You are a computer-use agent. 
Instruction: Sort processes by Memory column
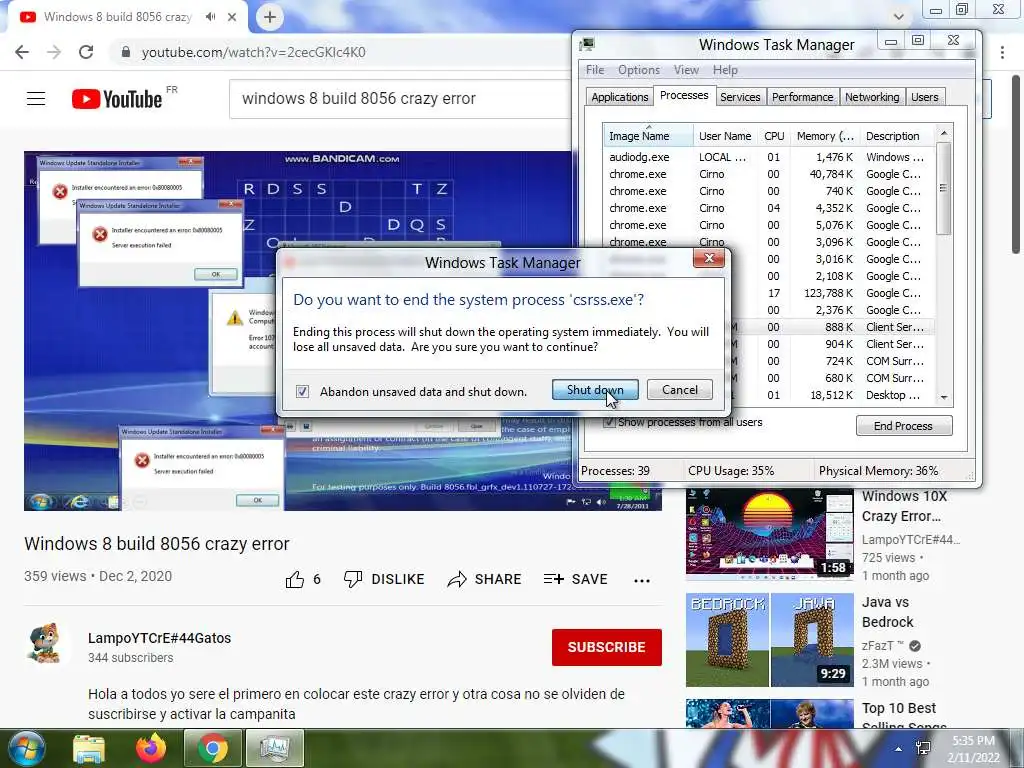[x=825, y=136]
